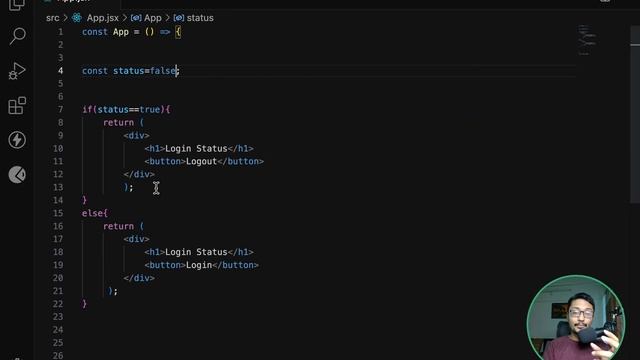Click the closing div tag on line 20

point(139,278)
